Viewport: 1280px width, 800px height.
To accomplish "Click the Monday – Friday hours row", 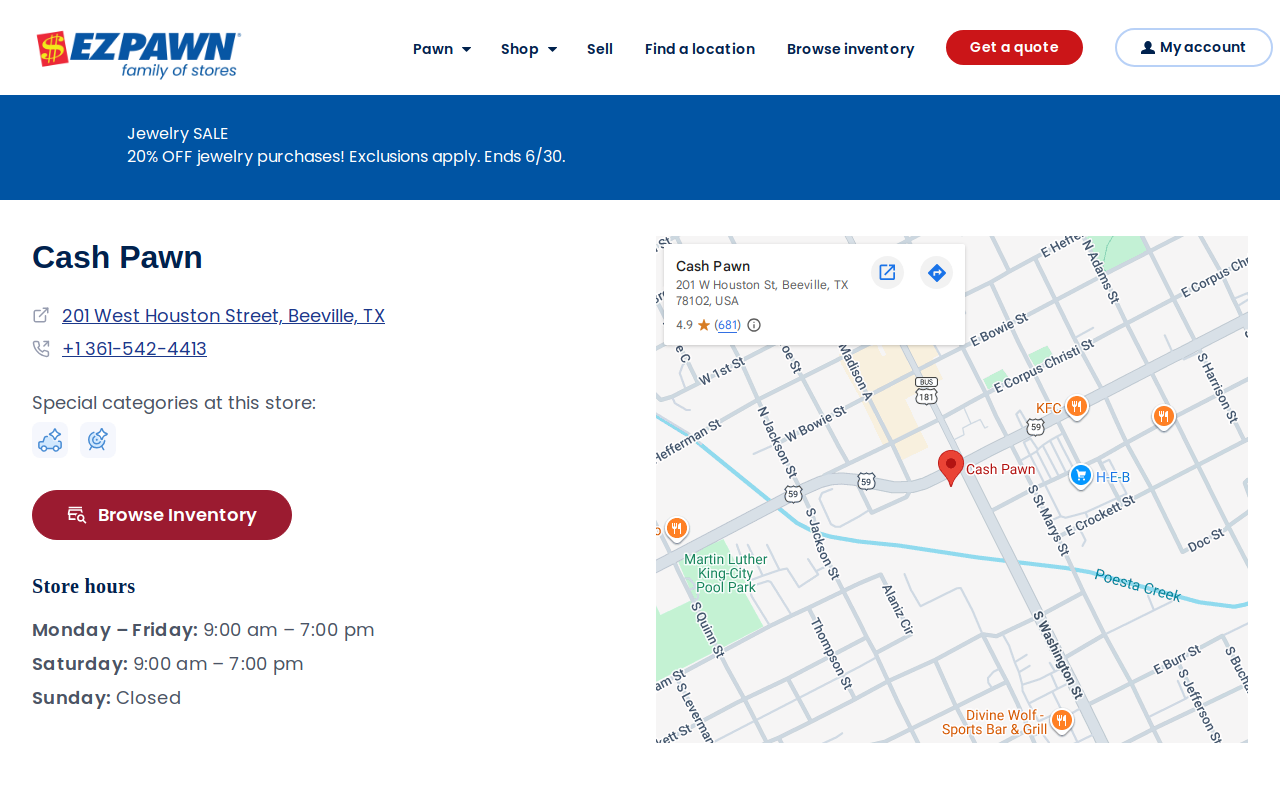I will pyautogui.click(x=203, y=630).
